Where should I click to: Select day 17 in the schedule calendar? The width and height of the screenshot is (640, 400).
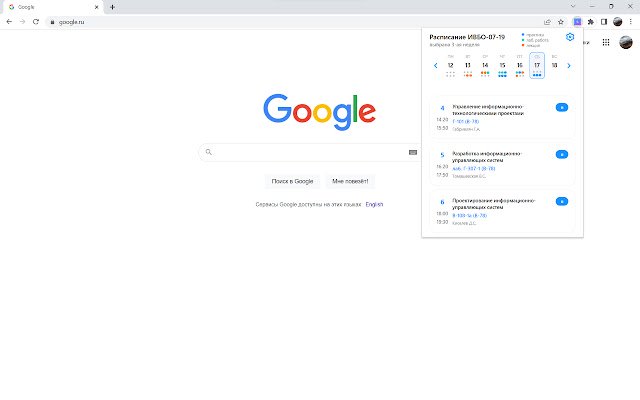pos(537,65)
